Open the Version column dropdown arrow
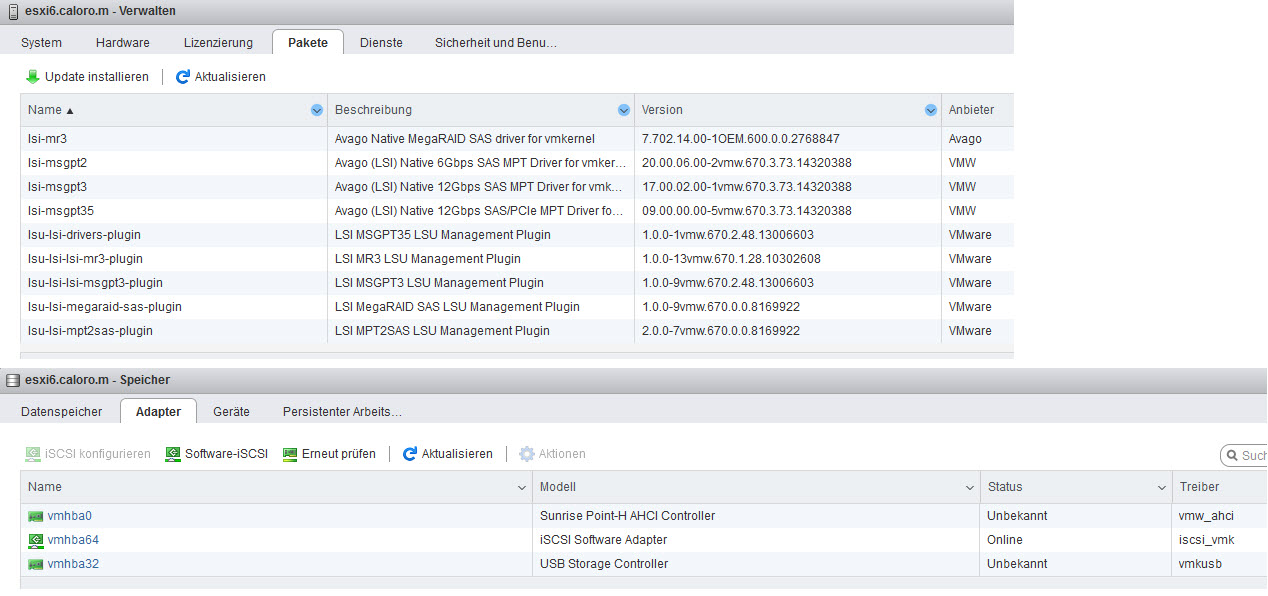1268x596 pixels. 931,110
